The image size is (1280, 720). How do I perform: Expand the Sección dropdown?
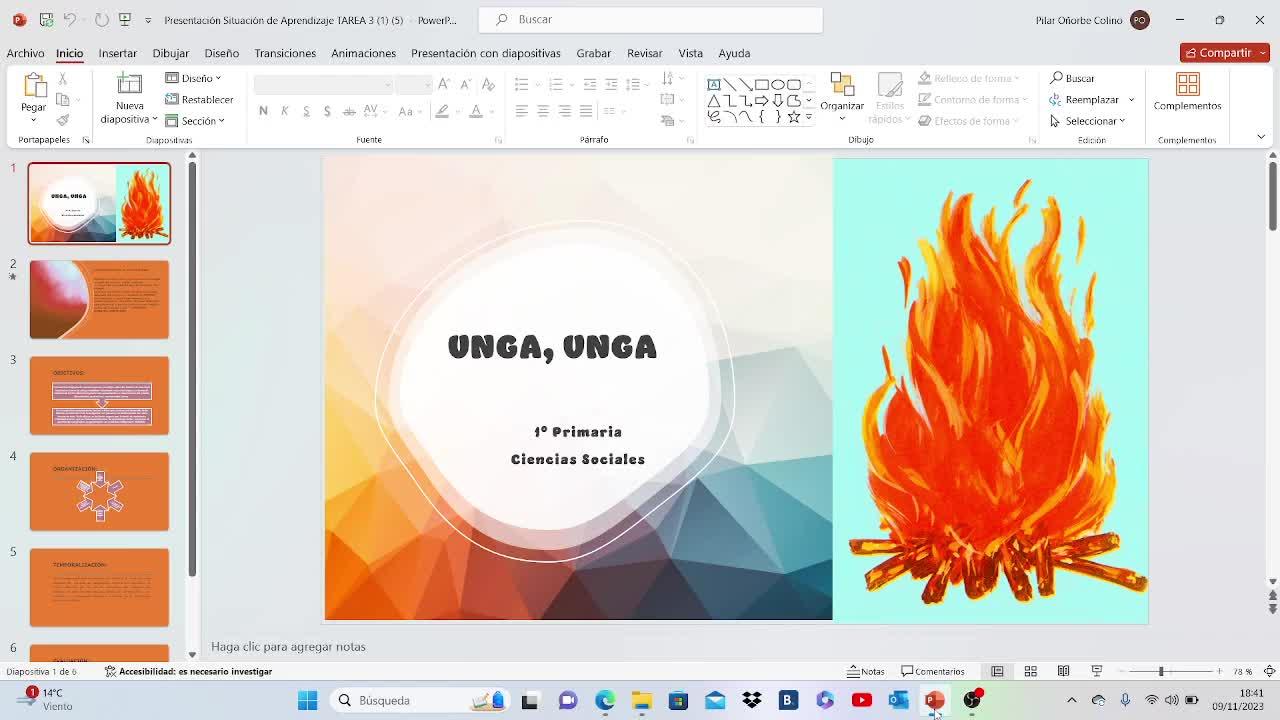point(195,121)
